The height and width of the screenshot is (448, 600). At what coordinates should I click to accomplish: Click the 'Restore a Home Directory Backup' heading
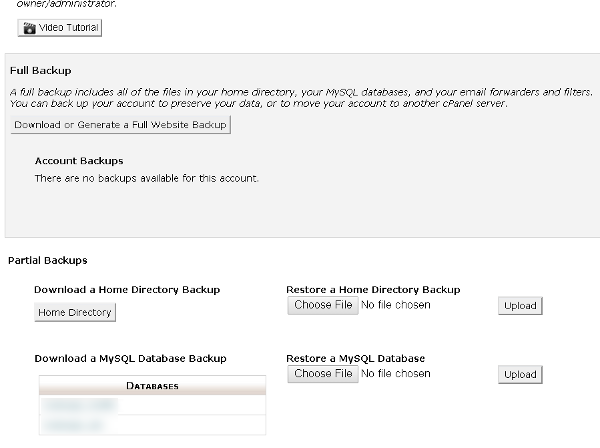pyautogui.click(x=373, y=289)
